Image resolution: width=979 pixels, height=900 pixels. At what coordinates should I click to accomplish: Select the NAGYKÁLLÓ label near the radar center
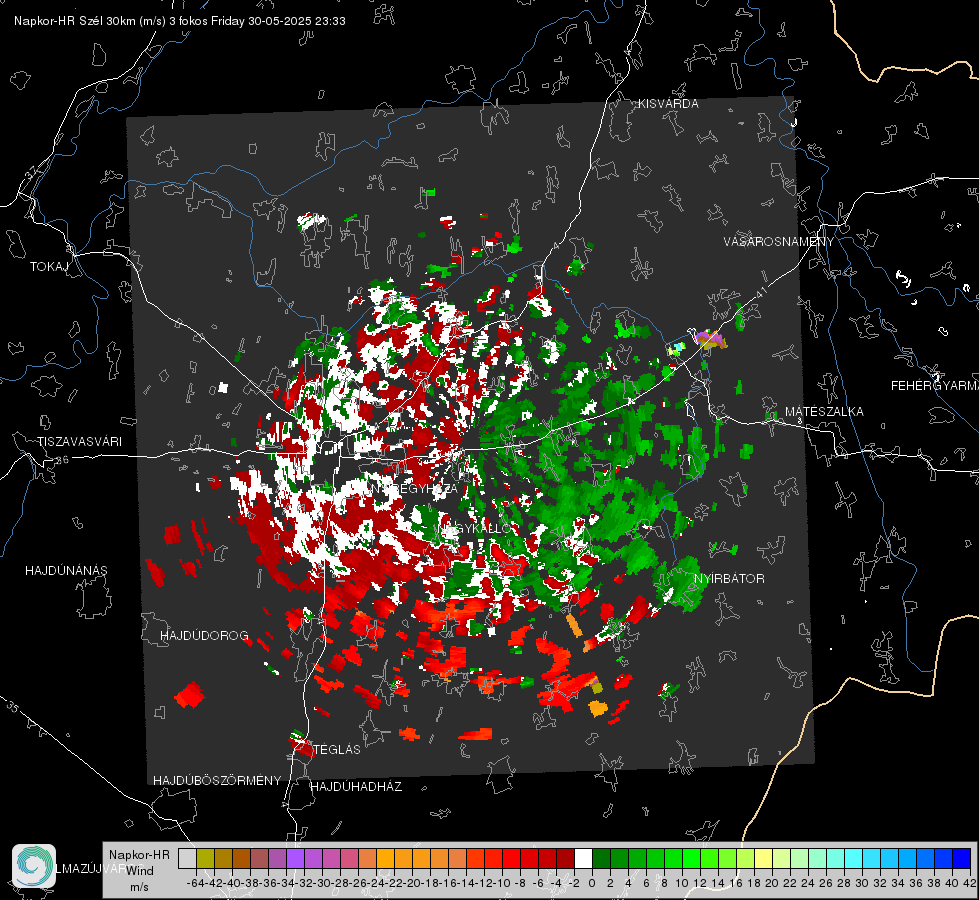tap(475, 528)
